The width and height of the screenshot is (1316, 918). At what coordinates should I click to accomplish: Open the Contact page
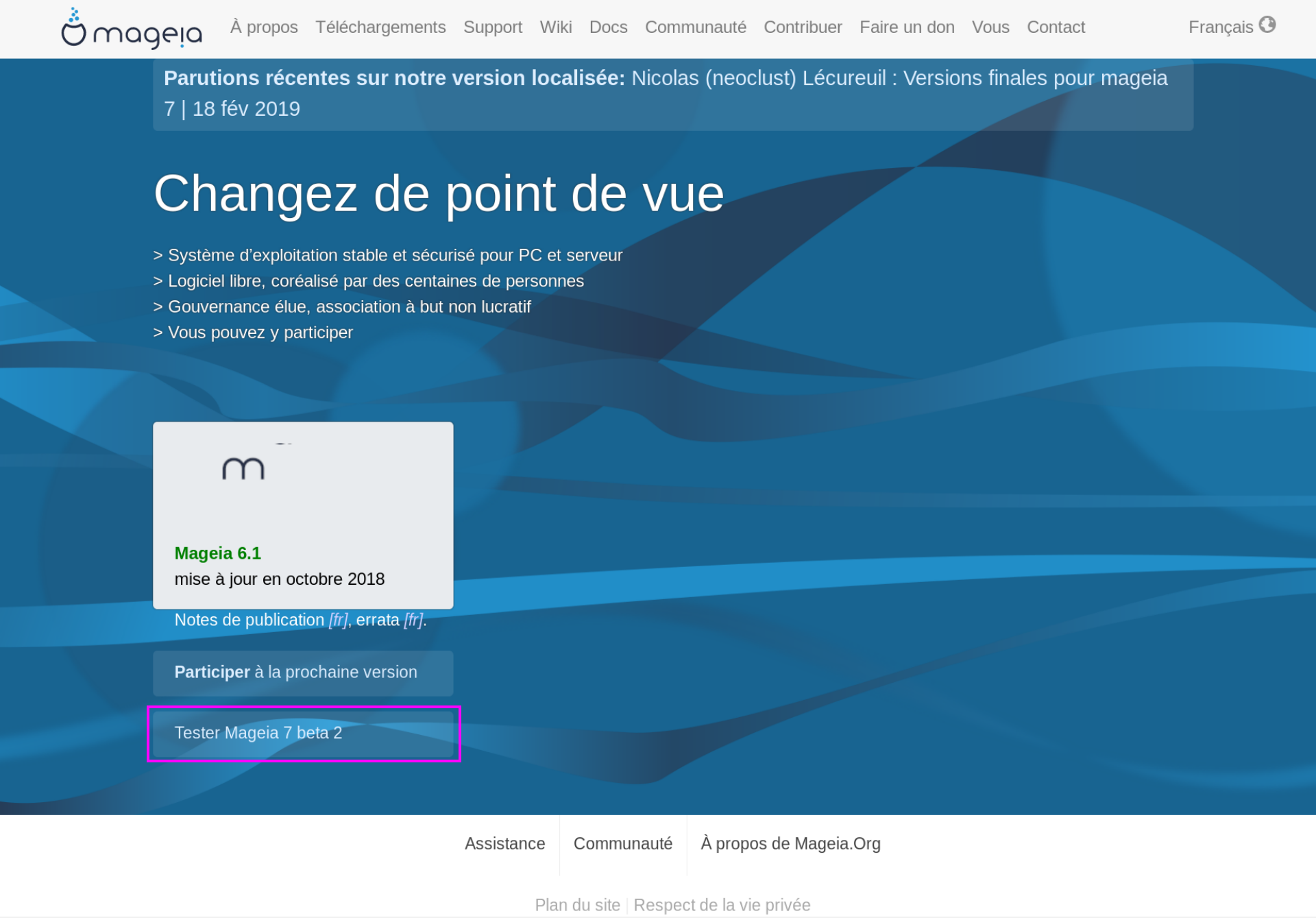point(1056,27)
